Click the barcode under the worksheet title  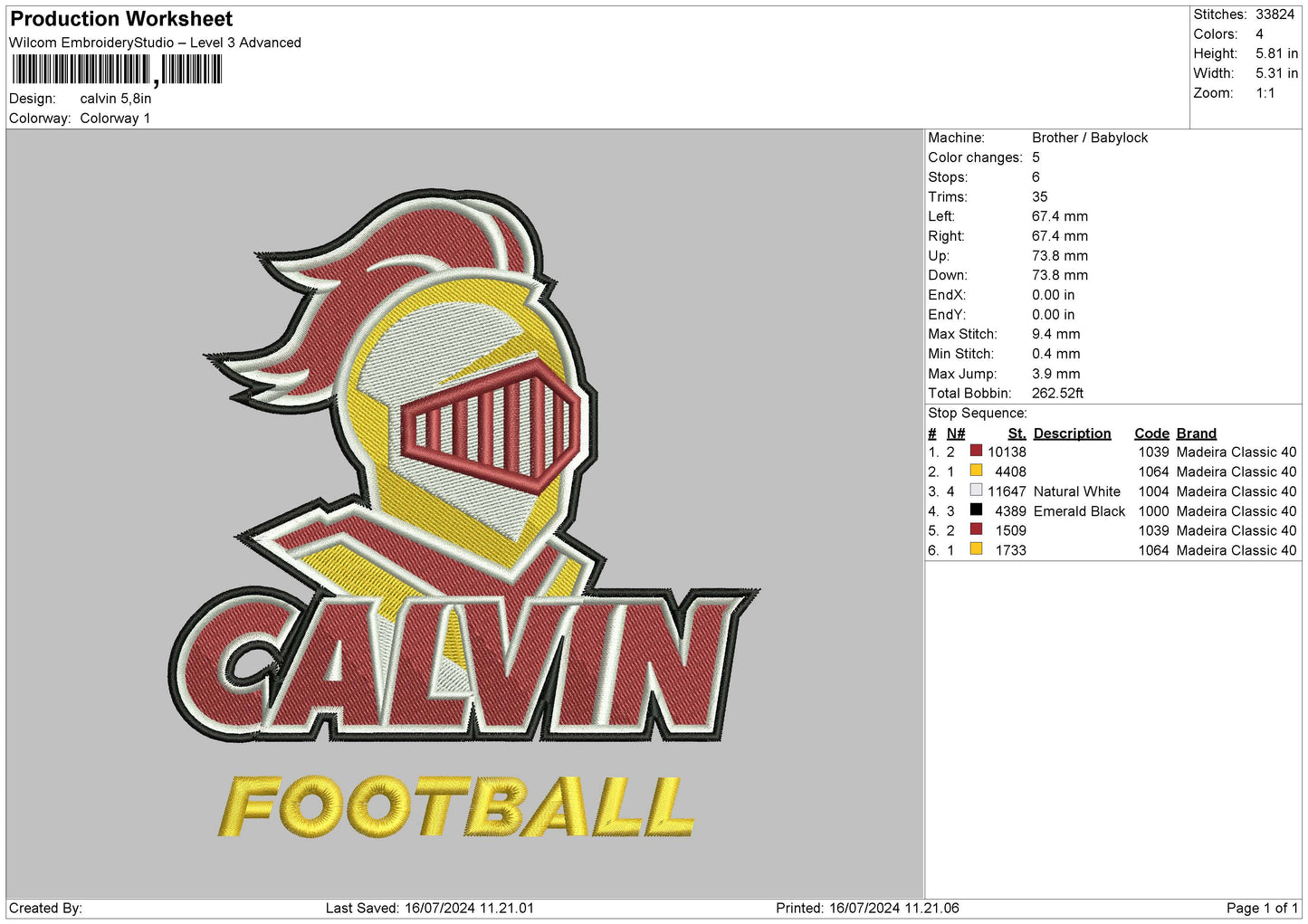pos(117,70)
